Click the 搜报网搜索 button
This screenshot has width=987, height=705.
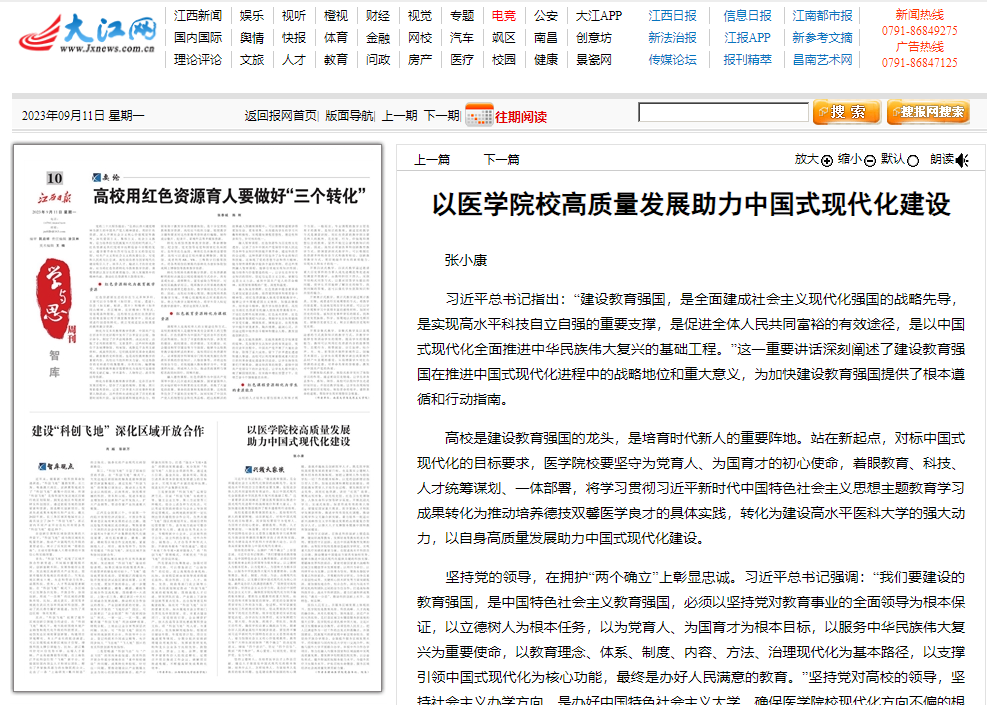pyautogui.click(x=928, y=112)
